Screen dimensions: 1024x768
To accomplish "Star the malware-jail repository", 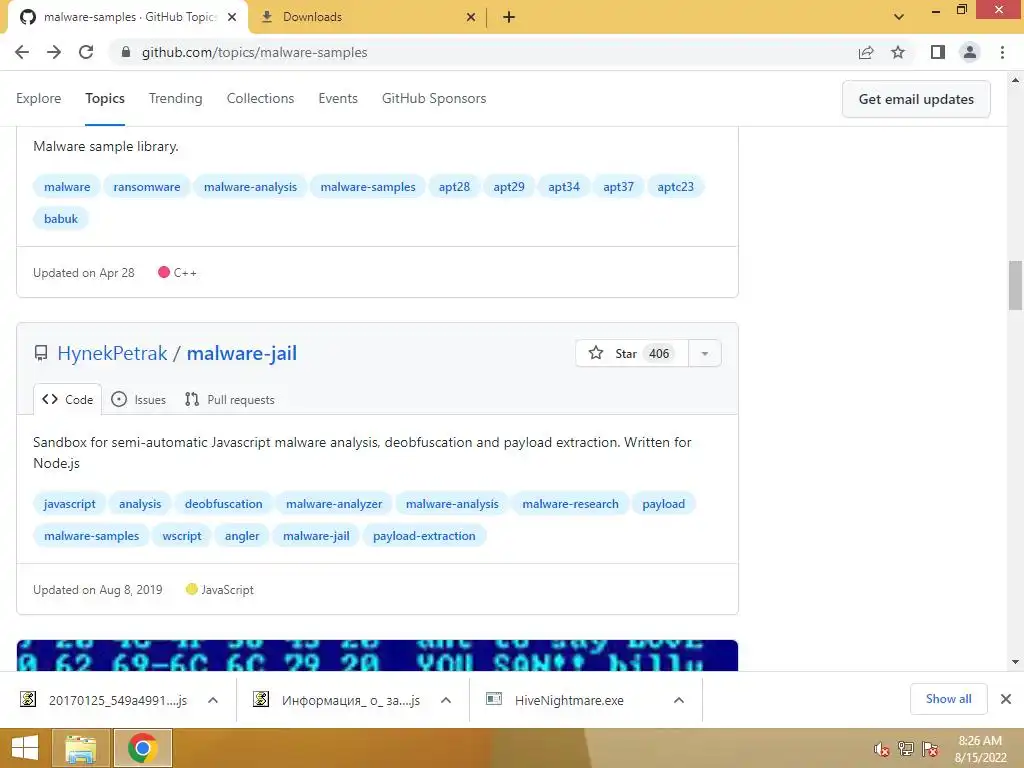I will pos(632,353).
